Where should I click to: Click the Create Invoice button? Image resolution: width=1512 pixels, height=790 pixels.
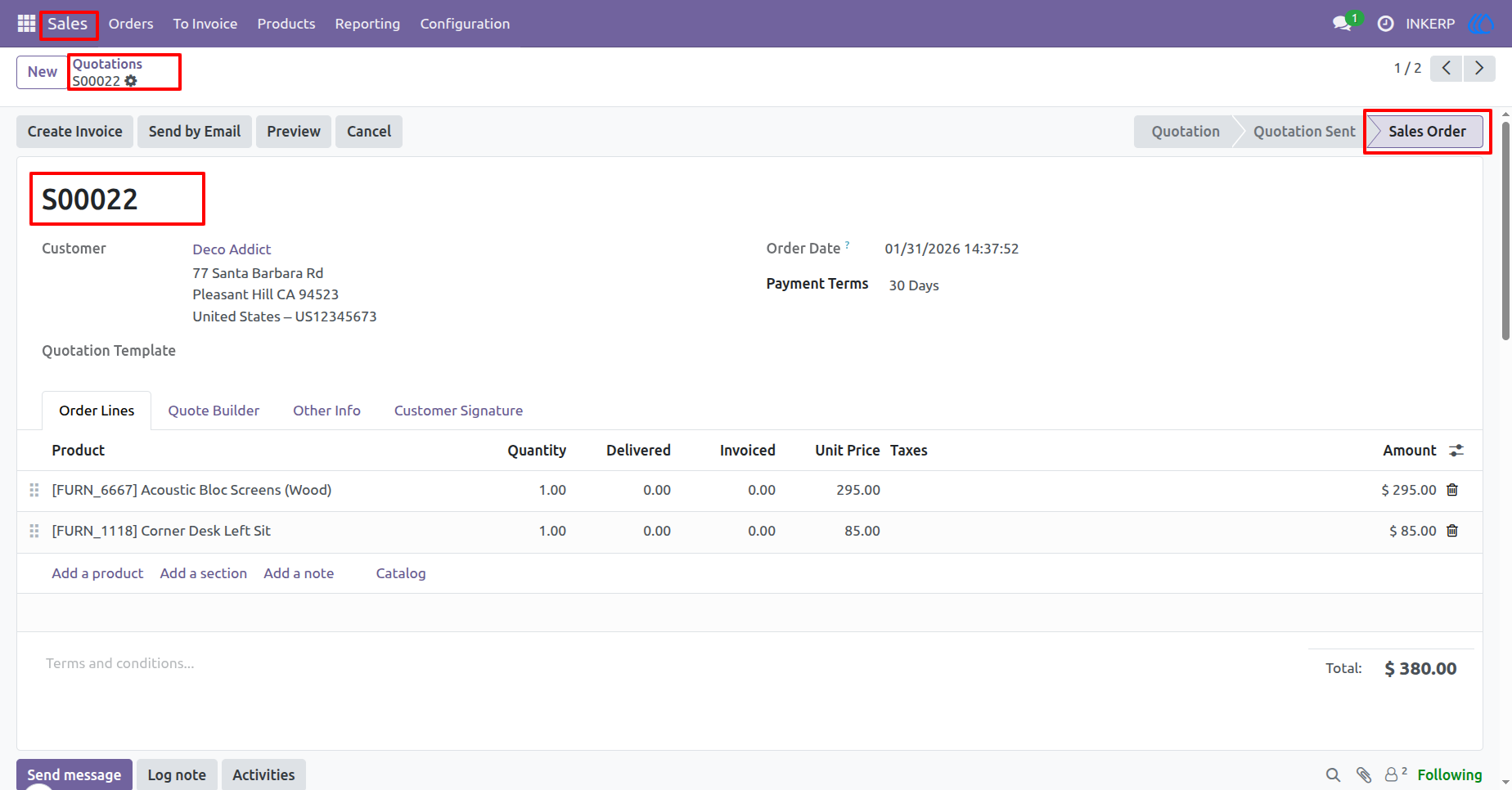point(74,132)
